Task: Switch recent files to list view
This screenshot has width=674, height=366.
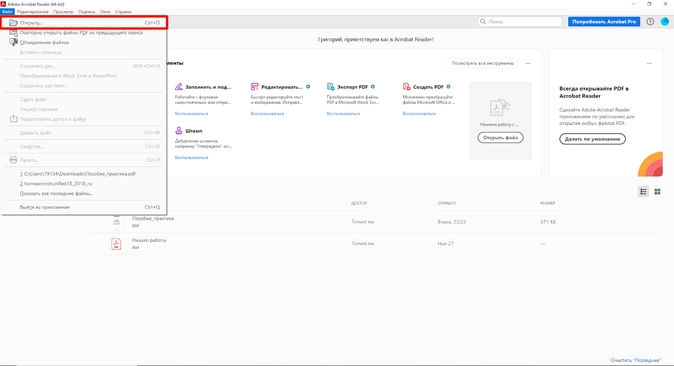Action: (x=643, y=192)
